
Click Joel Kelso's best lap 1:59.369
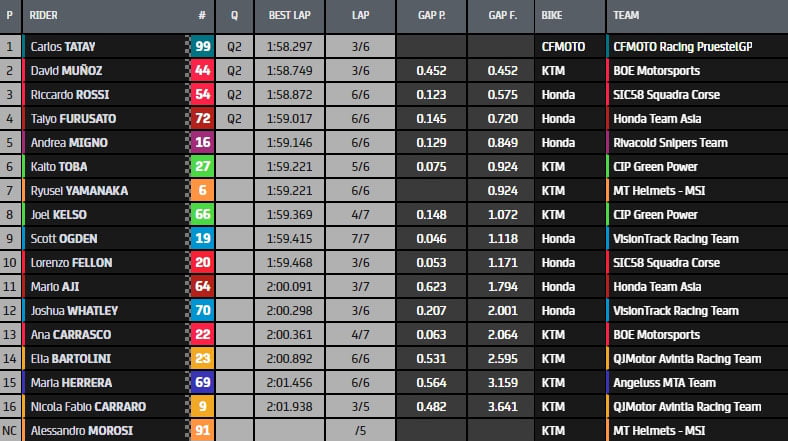click(x=290, y=215)
